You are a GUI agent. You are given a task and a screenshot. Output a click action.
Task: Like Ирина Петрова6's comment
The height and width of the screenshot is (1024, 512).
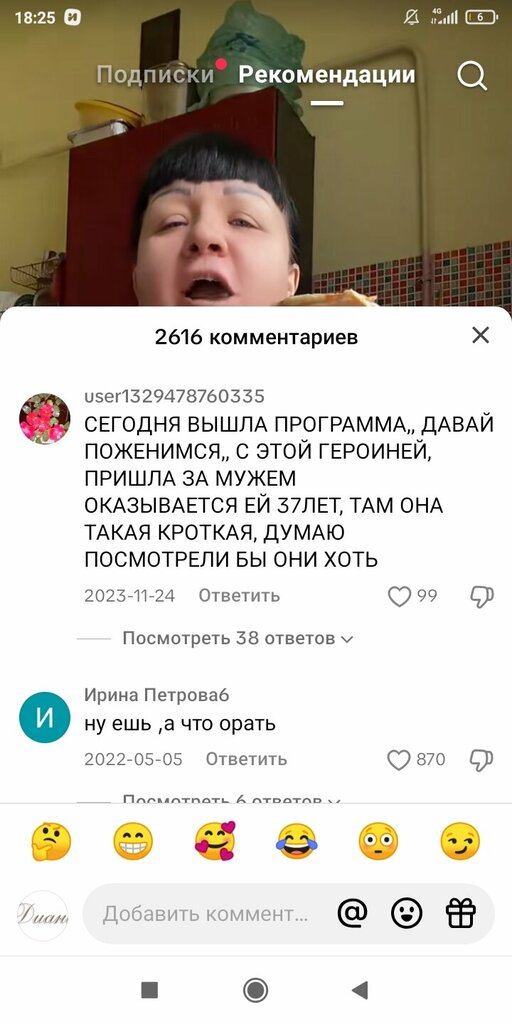coord(398,760)
